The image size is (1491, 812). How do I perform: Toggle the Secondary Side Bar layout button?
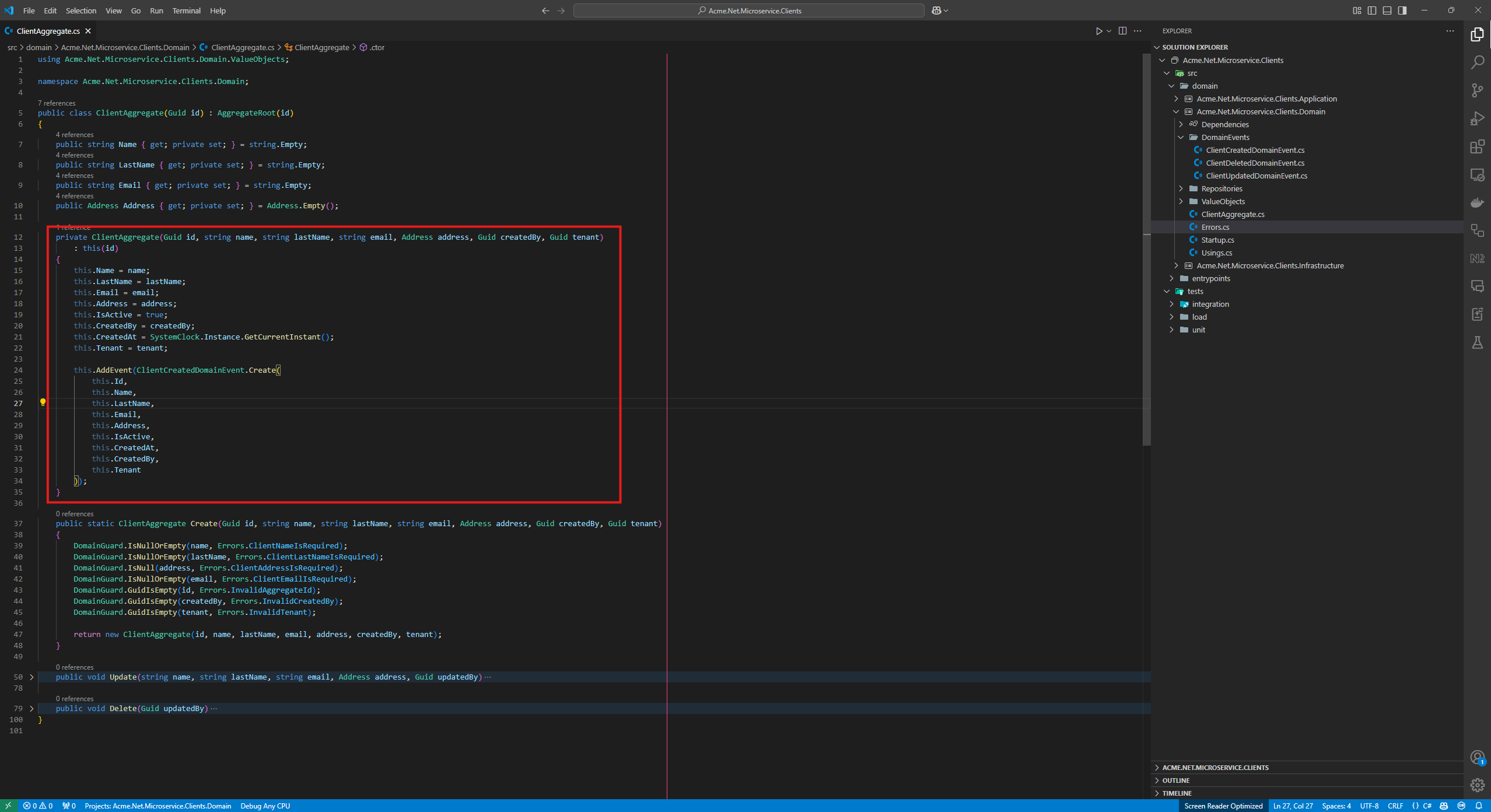pos(1402,10)
